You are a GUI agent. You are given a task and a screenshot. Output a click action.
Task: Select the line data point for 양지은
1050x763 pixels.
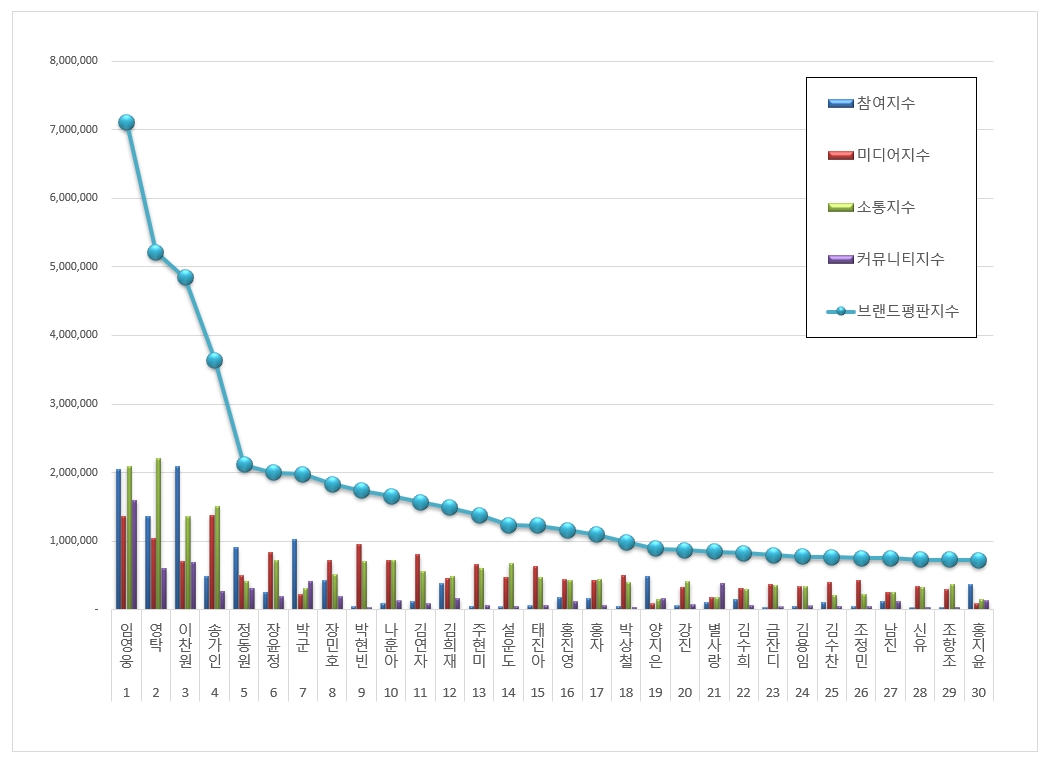[x=656, y=548]
